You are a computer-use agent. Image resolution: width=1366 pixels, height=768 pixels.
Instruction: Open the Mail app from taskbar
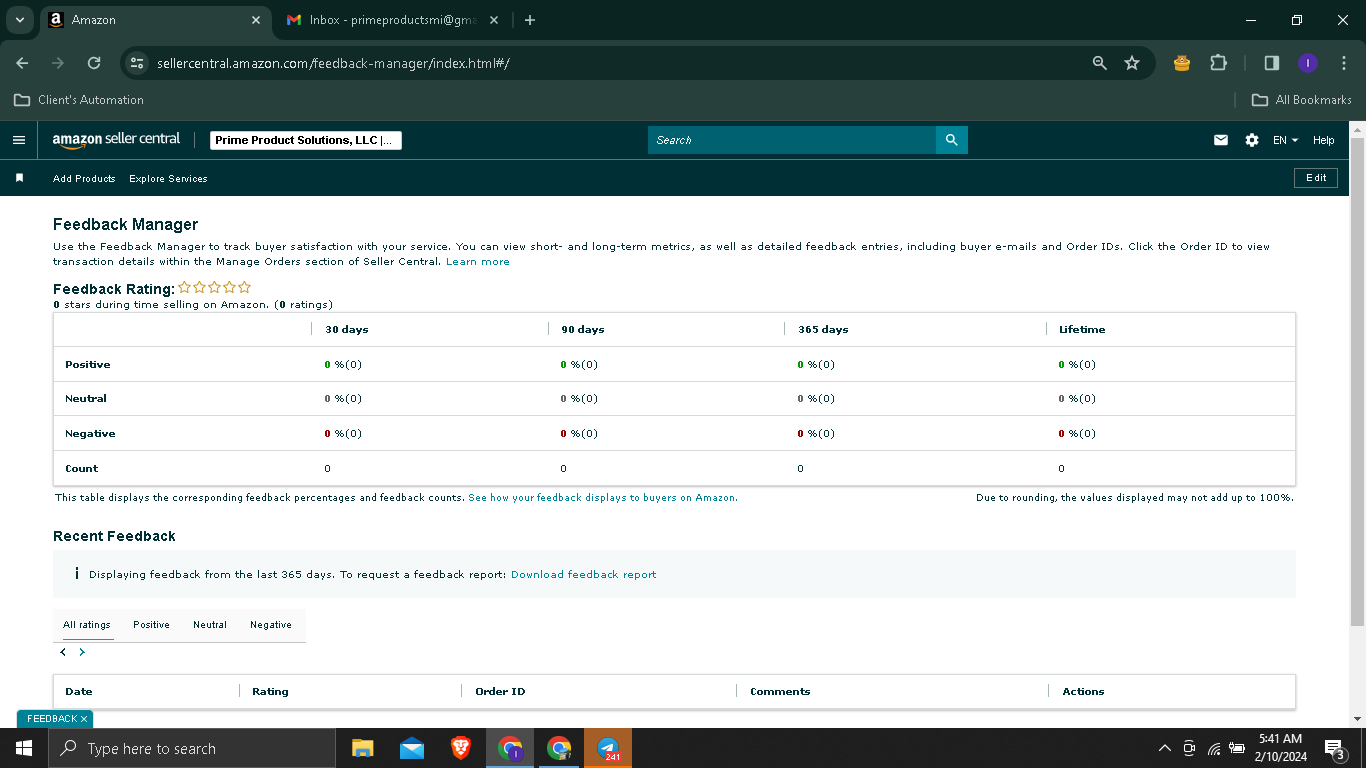(411, 748)
